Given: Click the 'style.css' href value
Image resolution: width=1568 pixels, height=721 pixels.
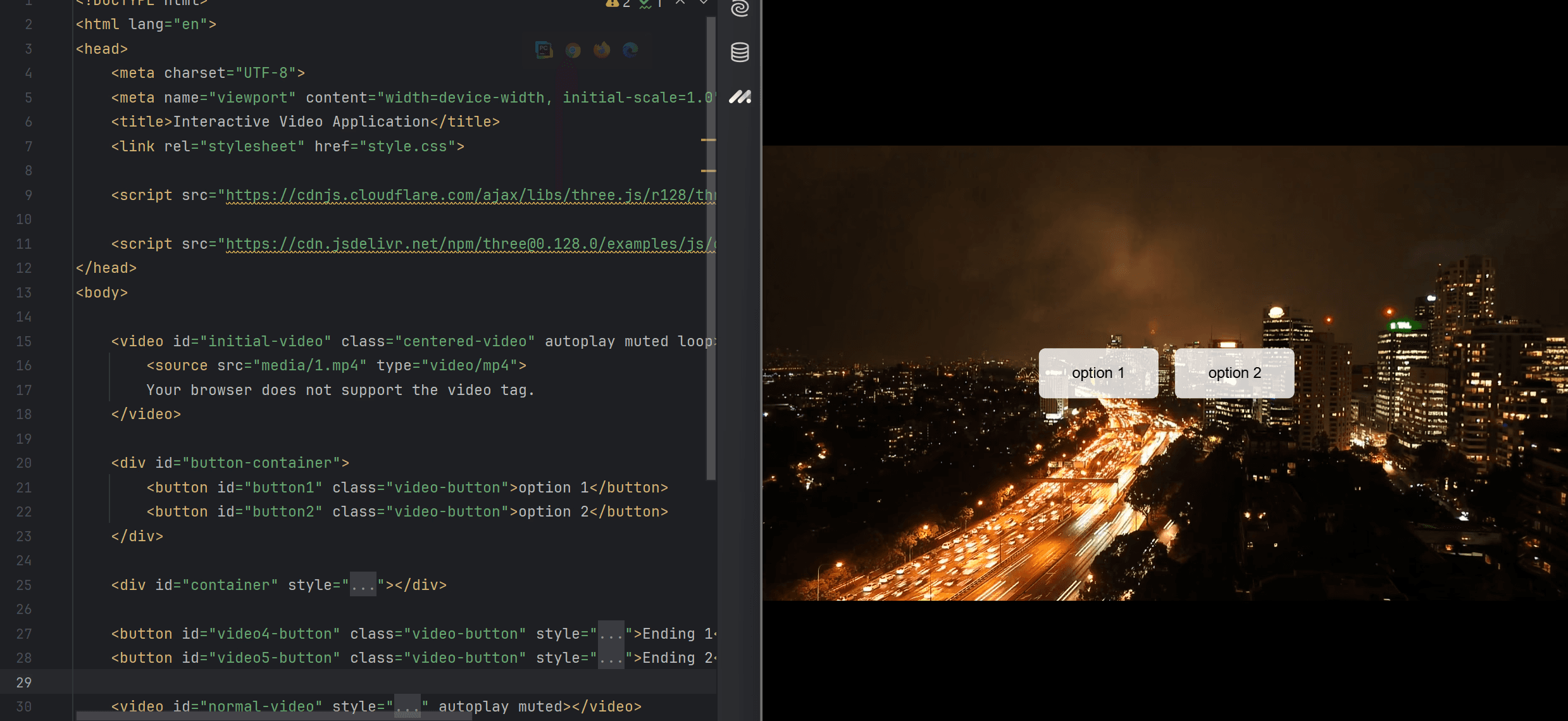Looking at the screenshot, I should (408, 147).
